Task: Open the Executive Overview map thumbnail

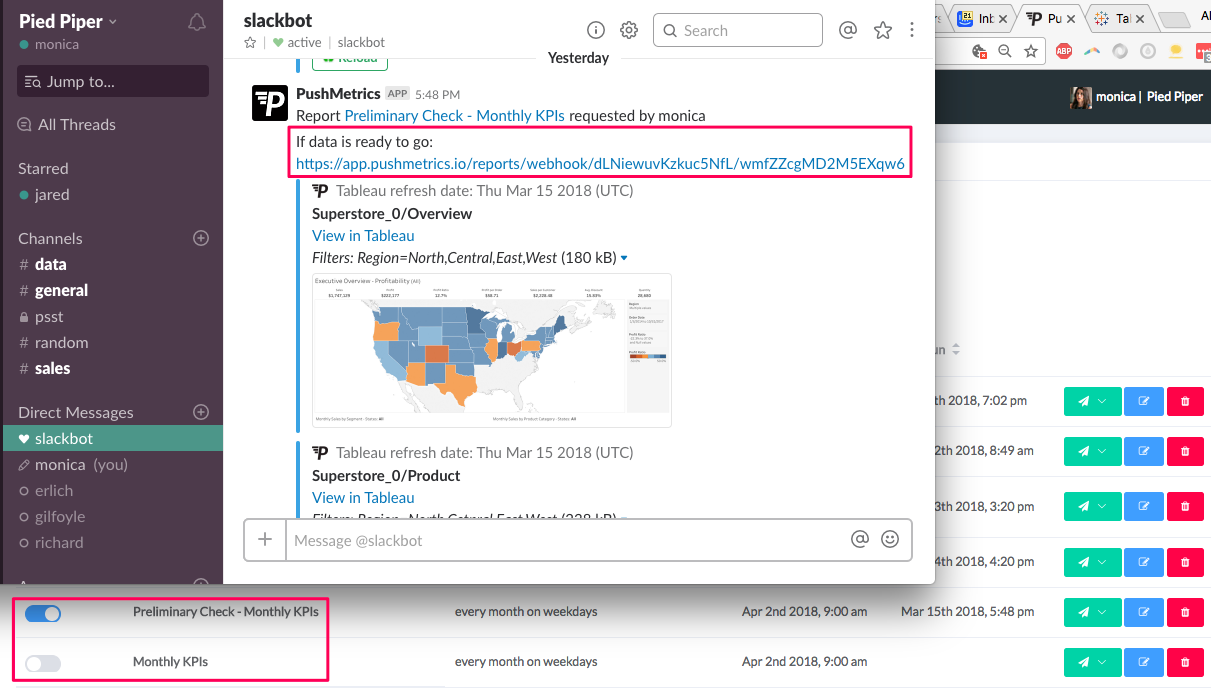Action: point(492,350)
